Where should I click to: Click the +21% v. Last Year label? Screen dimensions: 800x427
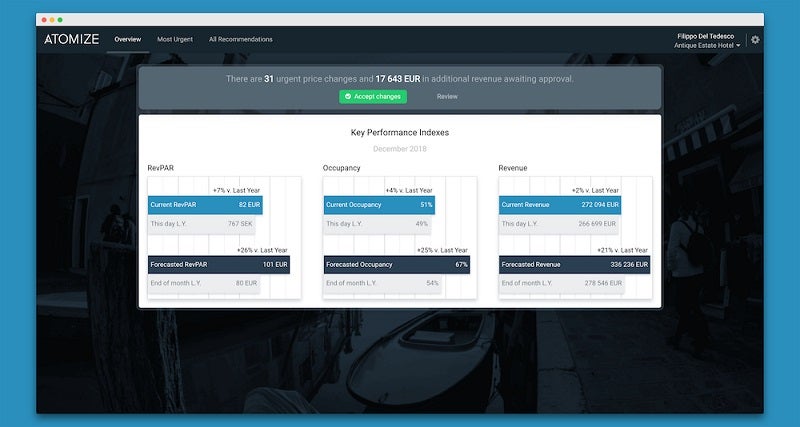click(622, 250)
